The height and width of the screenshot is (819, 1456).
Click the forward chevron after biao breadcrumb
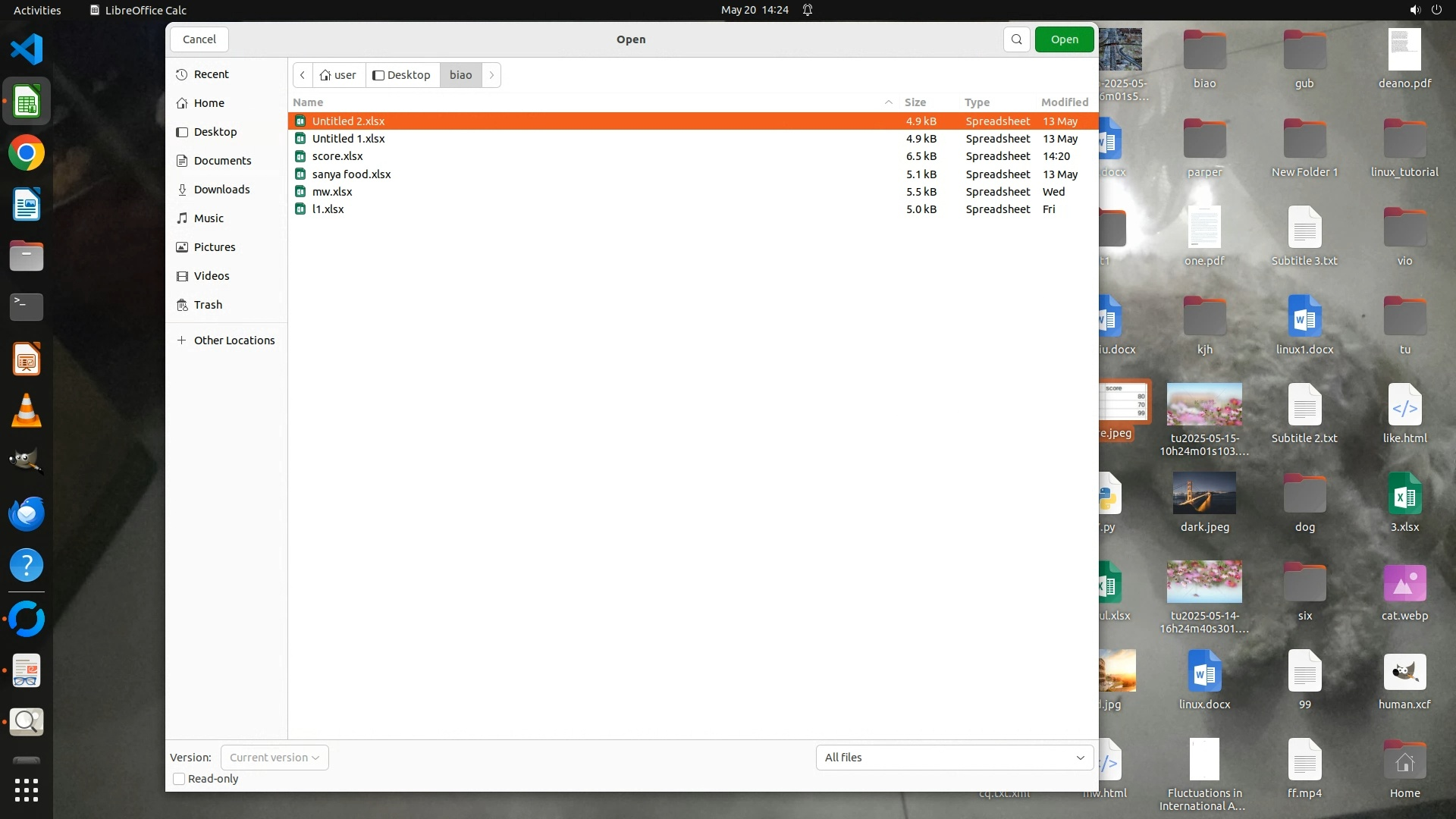[x=491, y=75]
